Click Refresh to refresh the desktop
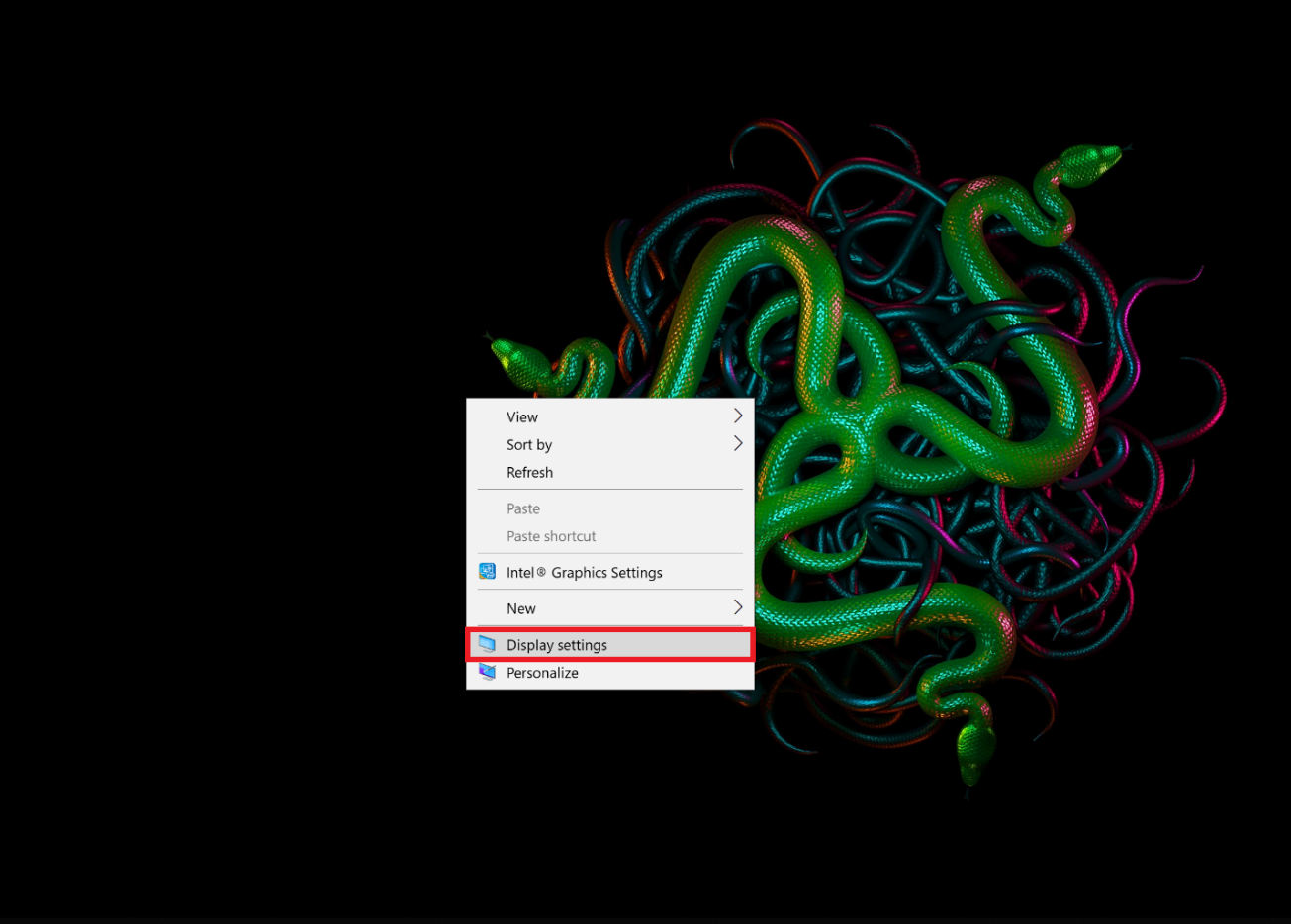 pos(529,472)
